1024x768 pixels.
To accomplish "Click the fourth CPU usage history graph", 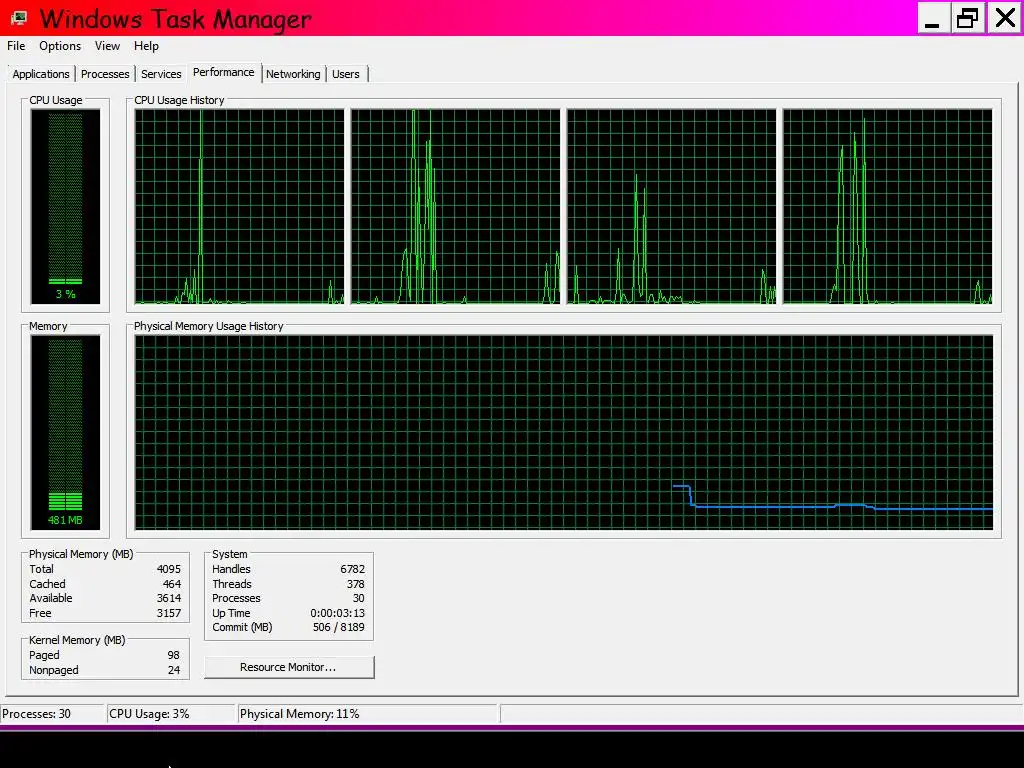I will click(888, 206).
